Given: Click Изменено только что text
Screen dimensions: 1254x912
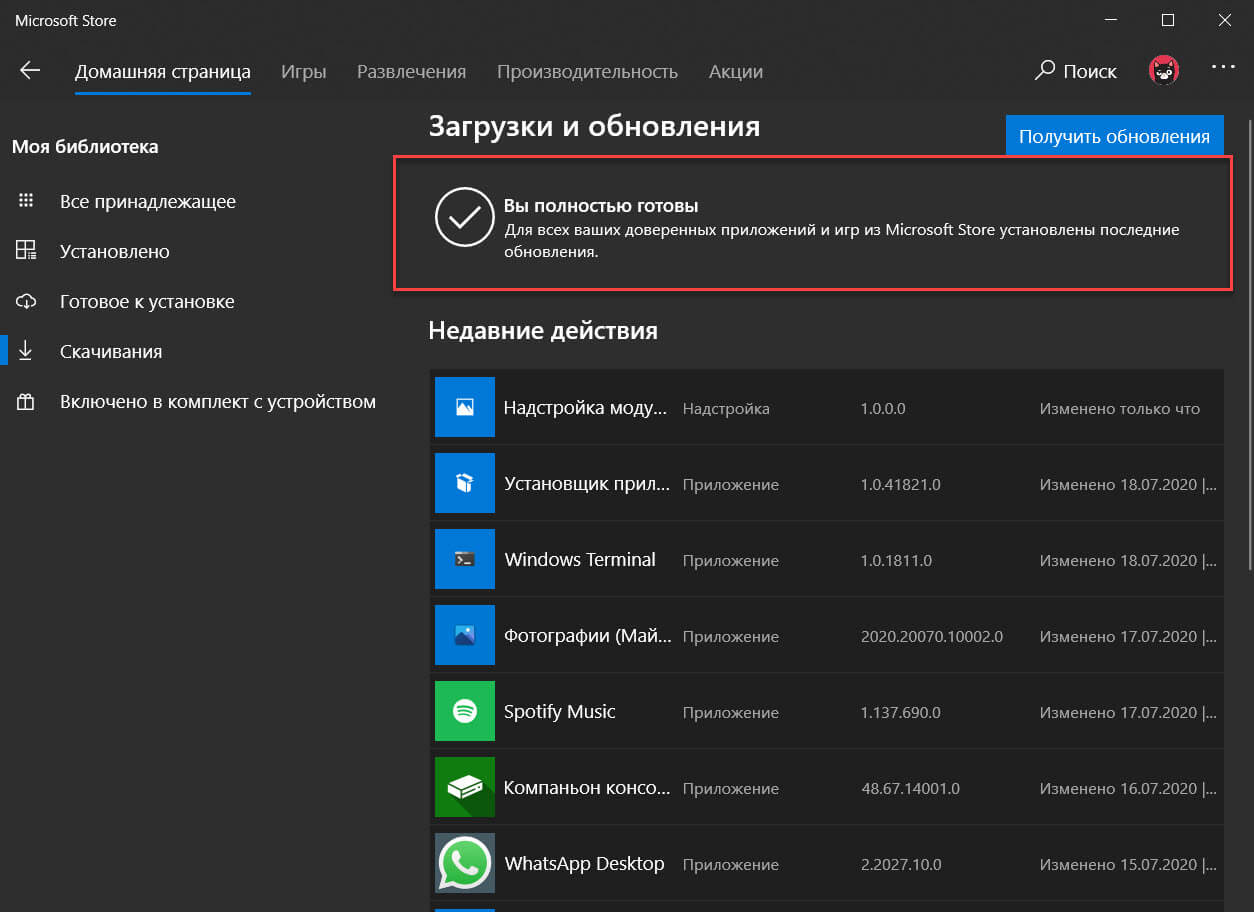Looking at the screenshot, I should click(x=1120, y=408).
